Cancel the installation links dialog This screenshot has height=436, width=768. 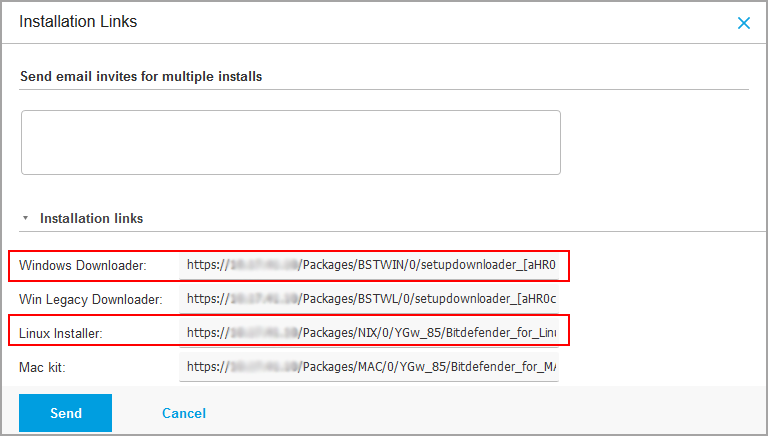[183, 413]
